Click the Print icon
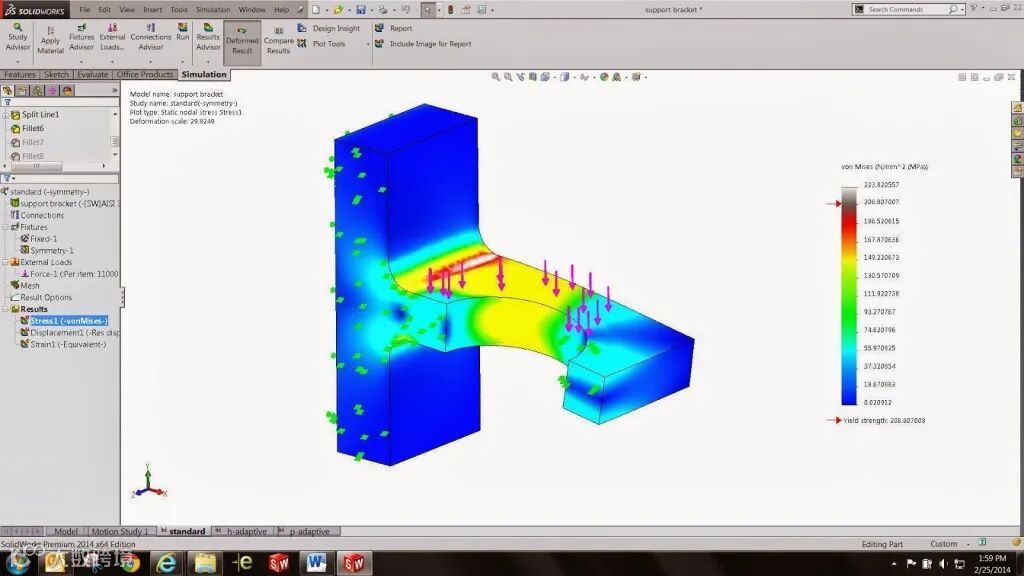1024x576 pixels. pyautogui.click(x=383, y=10)
